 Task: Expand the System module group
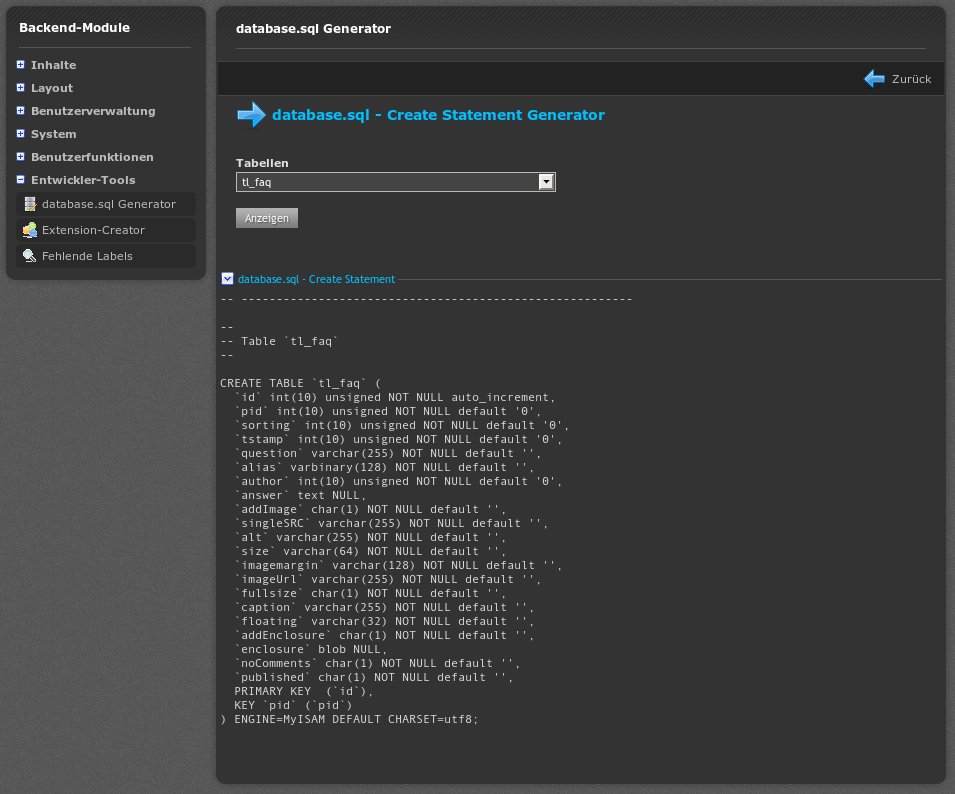point(21,134)
